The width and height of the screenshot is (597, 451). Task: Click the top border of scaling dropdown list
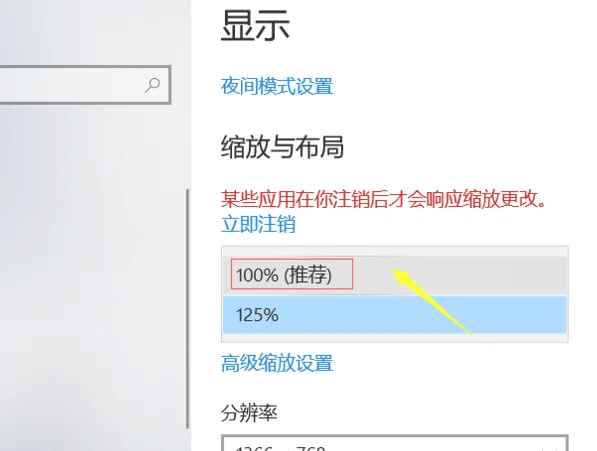[395, 247]
